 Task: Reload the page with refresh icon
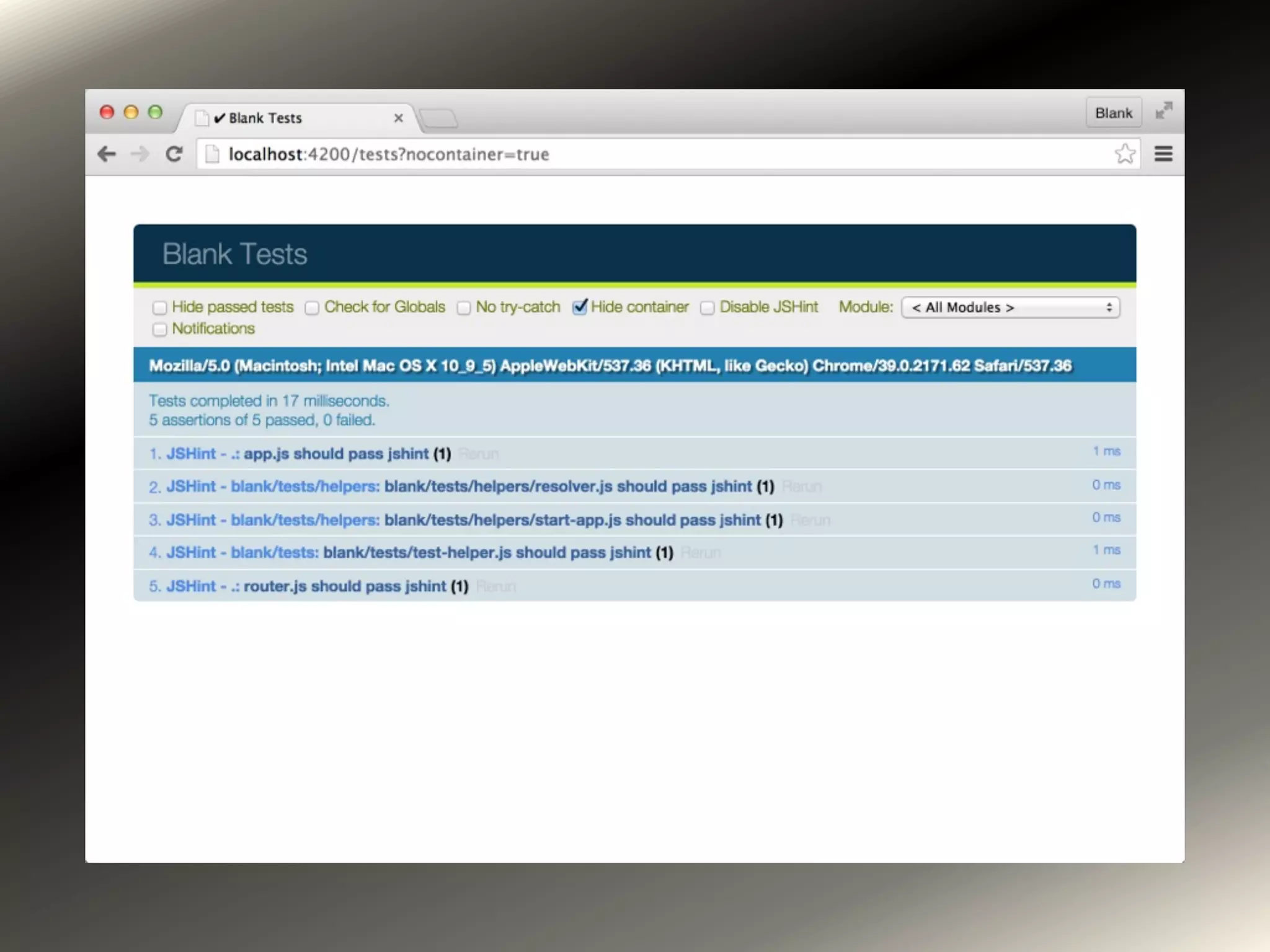click(x=174, y=154)
